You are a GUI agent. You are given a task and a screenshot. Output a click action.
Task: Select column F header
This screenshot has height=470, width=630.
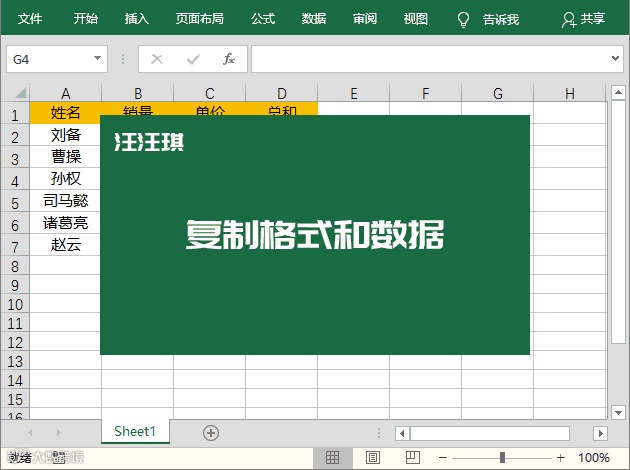425,93
